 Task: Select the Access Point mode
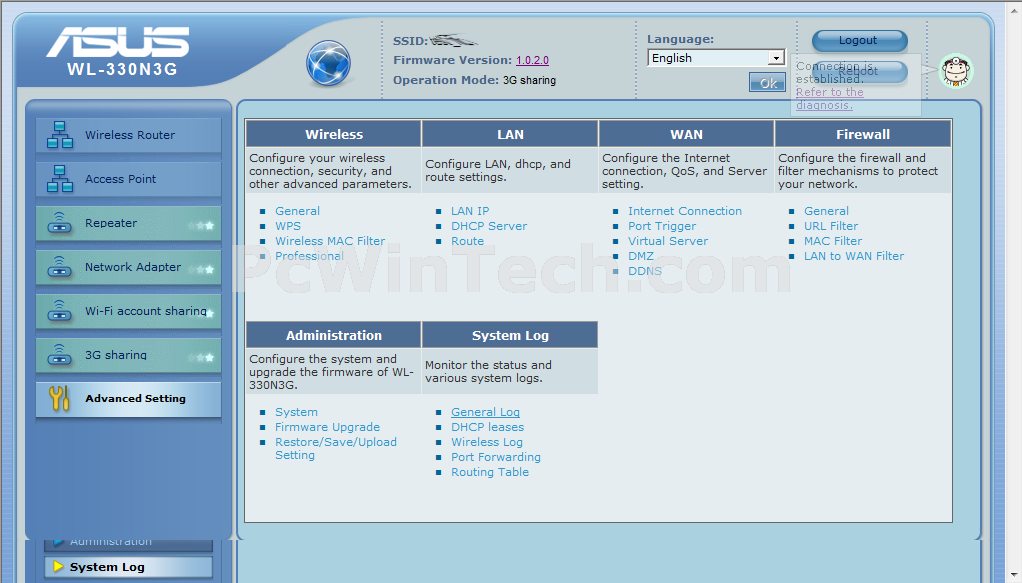point(128,179)
